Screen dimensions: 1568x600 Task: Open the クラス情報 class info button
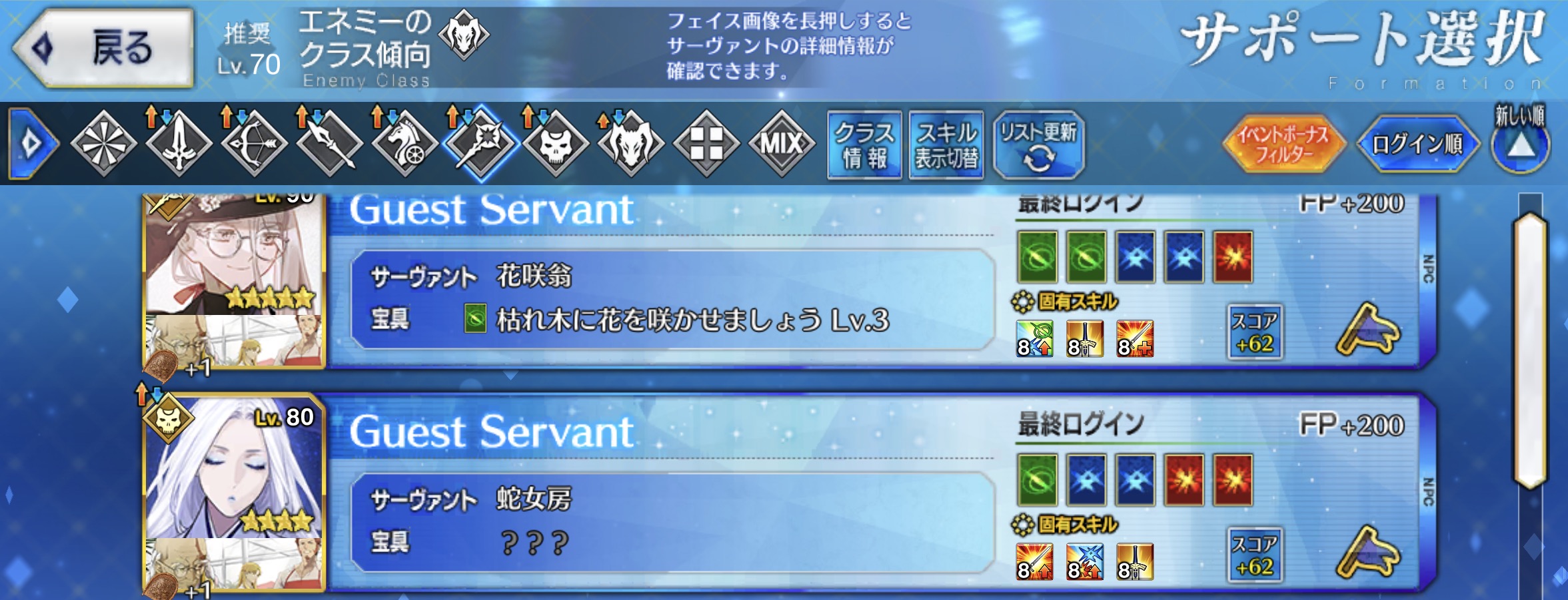(x=864, y=145)
